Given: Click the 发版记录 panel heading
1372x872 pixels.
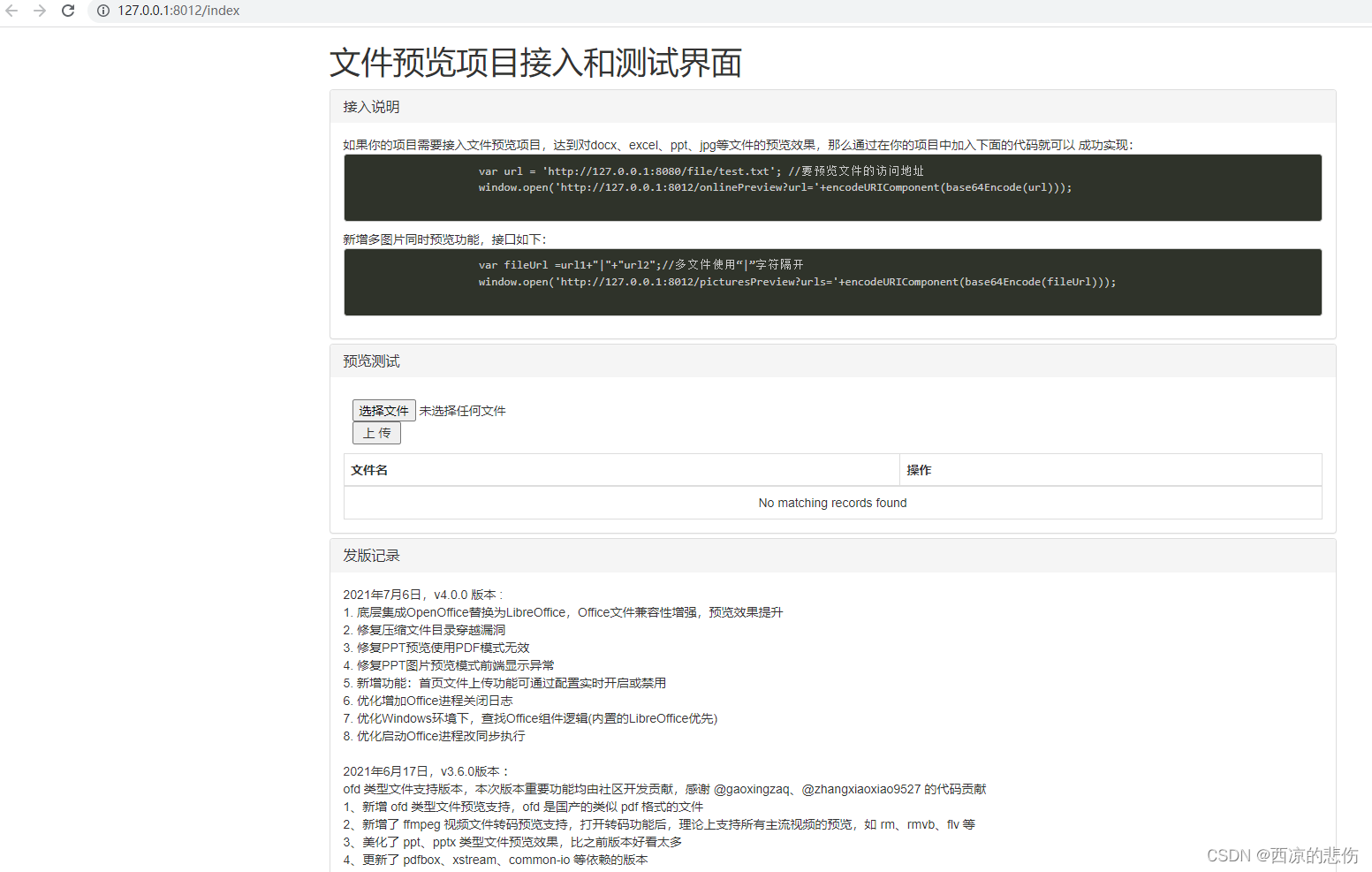Looking at the screenshot, I should 832,556.
